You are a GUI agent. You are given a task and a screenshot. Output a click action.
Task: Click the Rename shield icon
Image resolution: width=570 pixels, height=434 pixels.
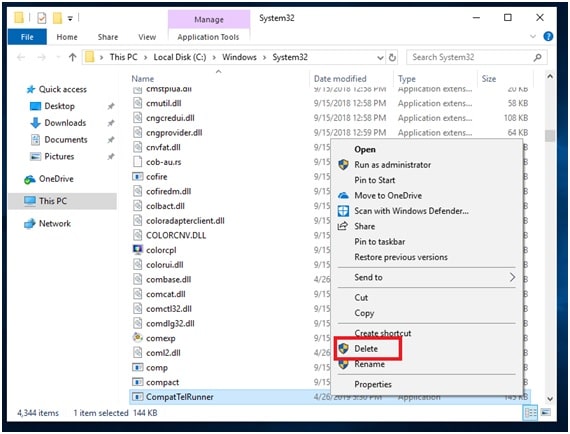[343, 364]
